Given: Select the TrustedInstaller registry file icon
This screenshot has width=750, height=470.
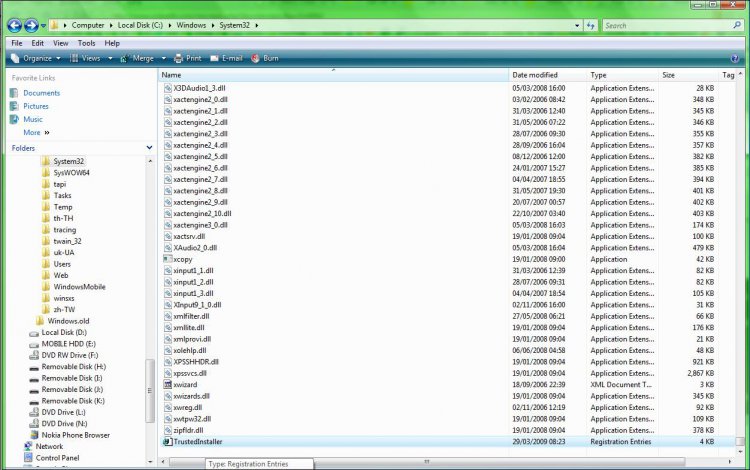Looking at the screenshot, I should 167,441.
